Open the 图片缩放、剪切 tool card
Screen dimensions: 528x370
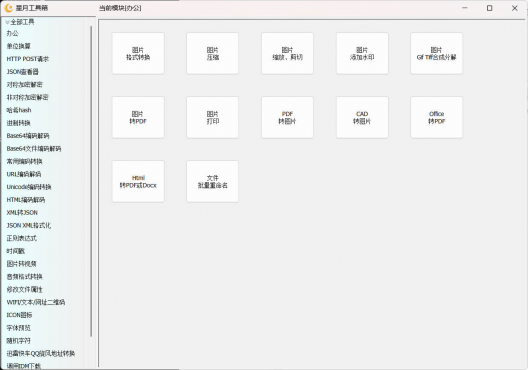pos(287,53)
